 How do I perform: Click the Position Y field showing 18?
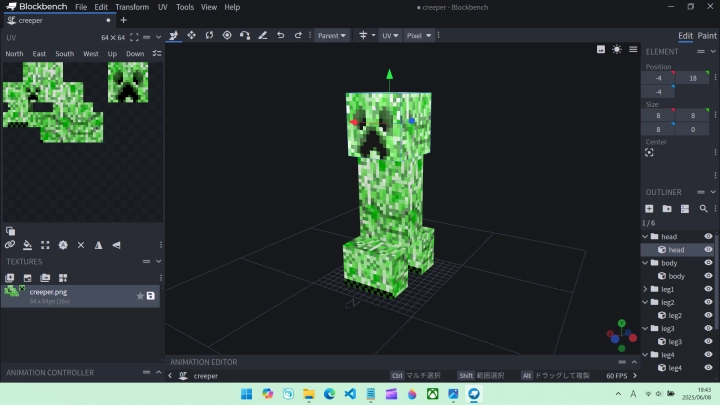point(692,77)
